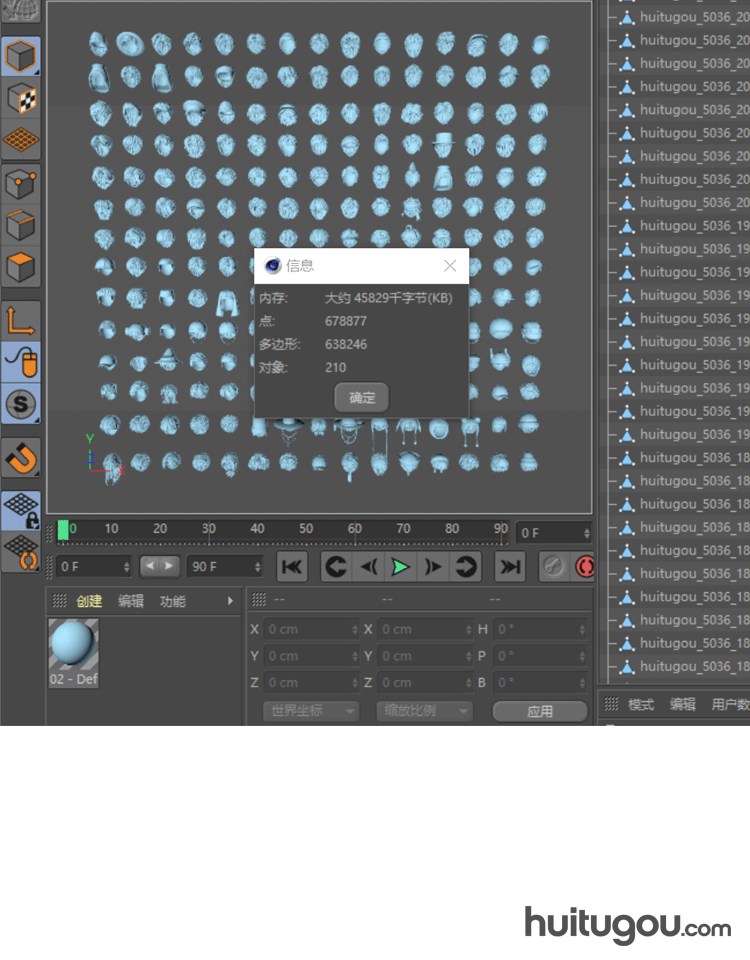Select the Texture mode checkered cube icon
The width and height of the screenshot is (750, 960).
click(21, 98)
